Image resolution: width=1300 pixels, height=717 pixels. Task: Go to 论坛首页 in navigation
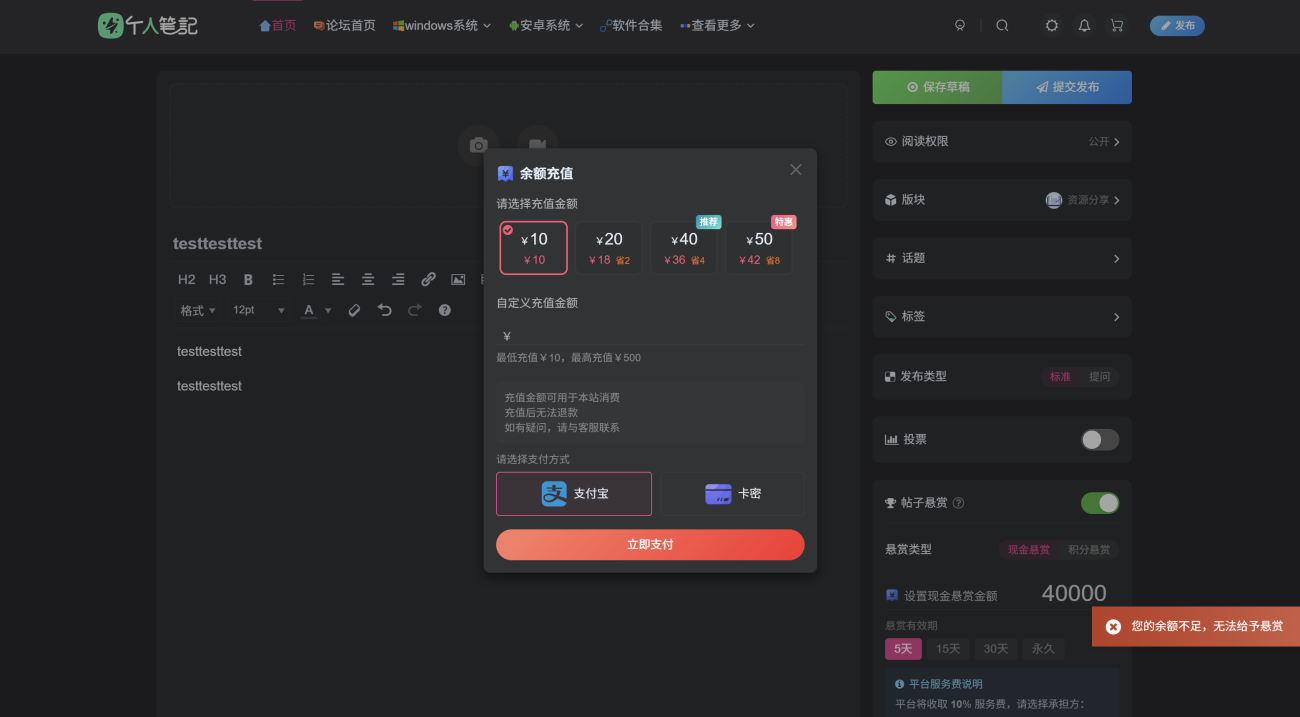click(x=344, y=26)
